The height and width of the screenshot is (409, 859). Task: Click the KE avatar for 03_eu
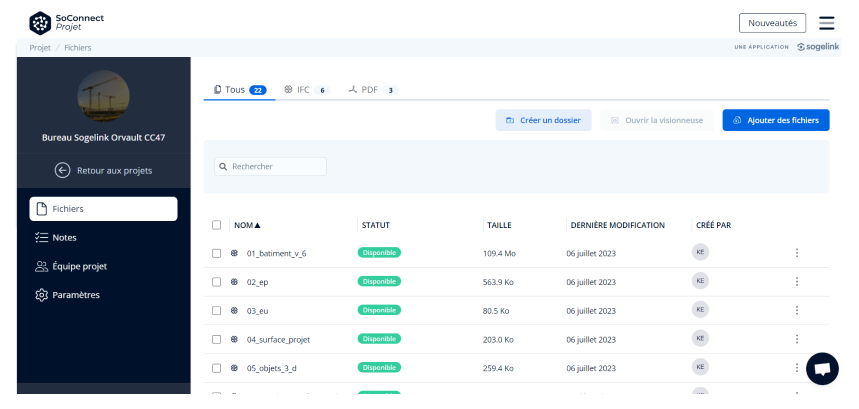coord(700,309)
